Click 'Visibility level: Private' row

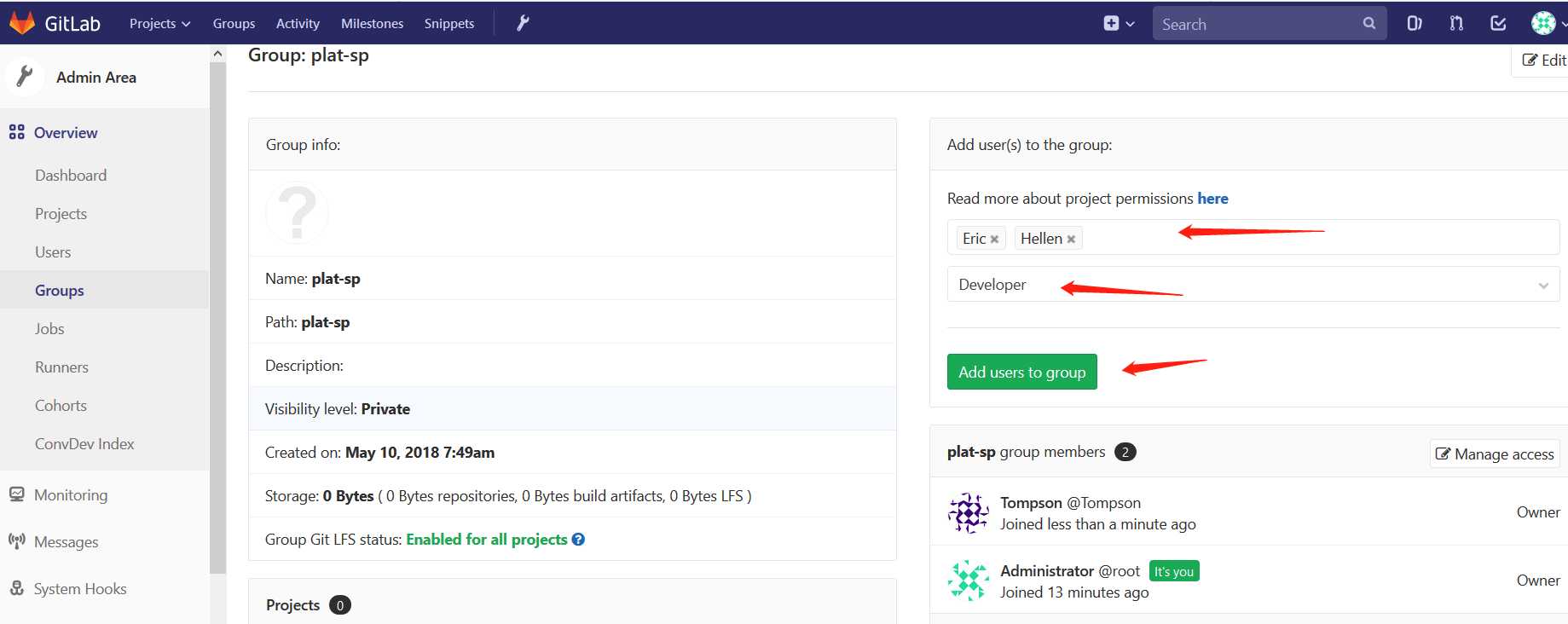(x=572, y=408)
